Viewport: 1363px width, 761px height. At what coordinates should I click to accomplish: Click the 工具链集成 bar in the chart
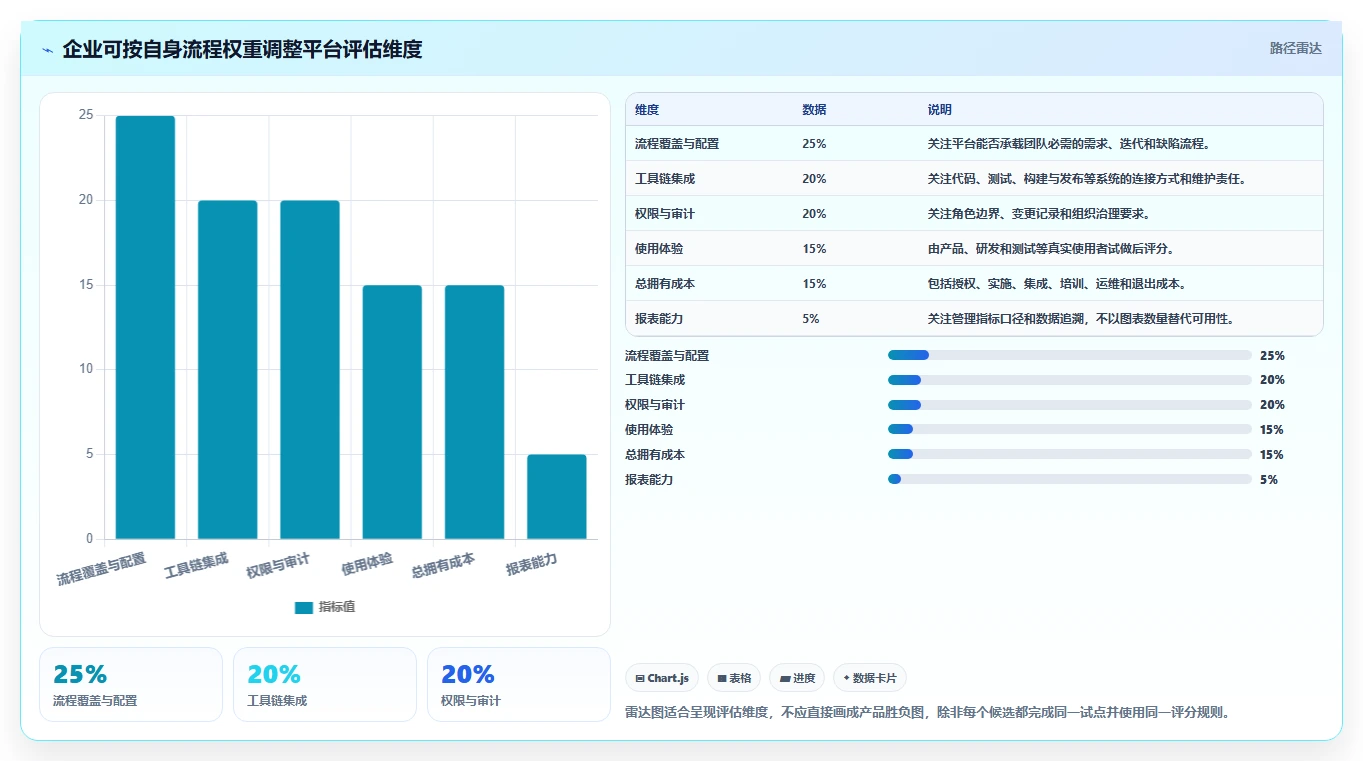(228, 370)
